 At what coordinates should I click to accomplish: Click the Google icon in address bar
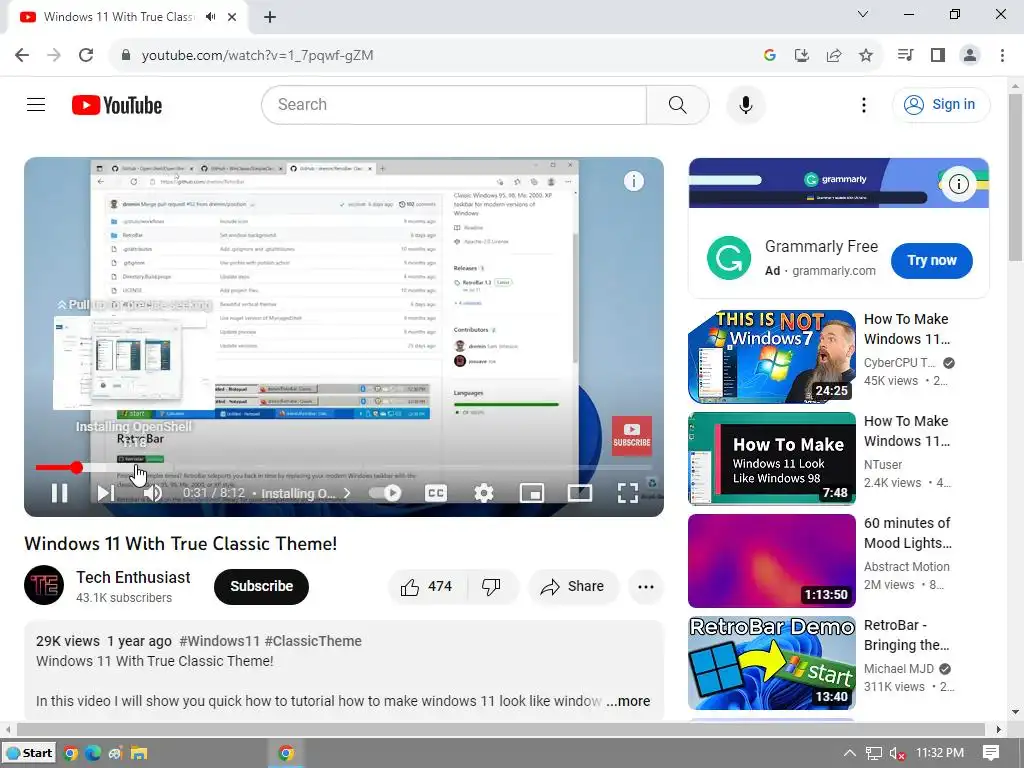[769, 55]
